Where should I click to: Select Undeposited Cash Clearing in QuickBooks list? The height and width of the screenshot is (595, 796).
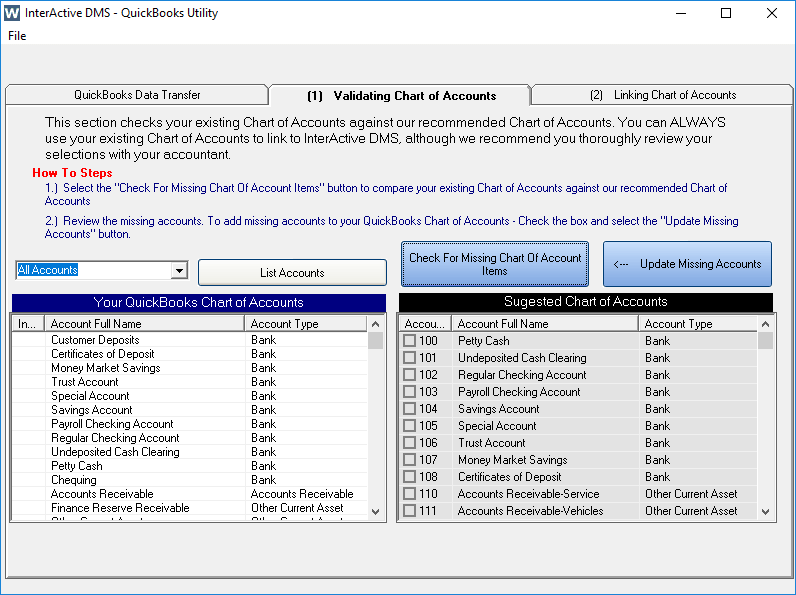(x=189, y=452)
